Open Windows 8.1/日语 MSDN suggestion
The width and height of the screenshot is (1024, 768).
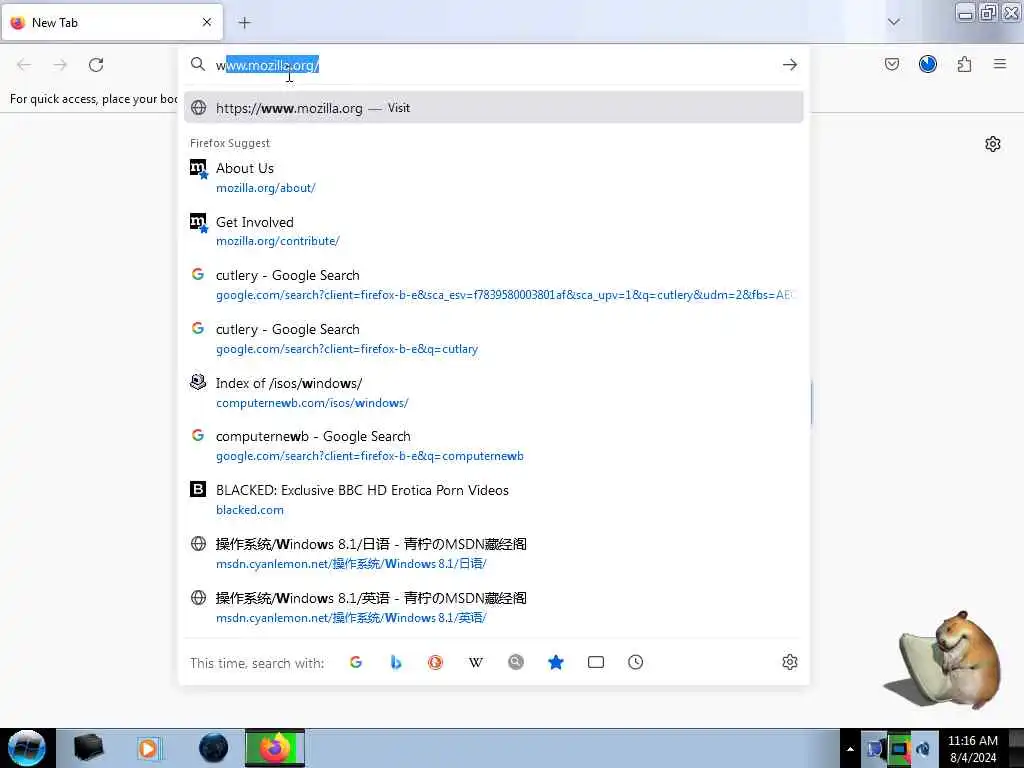tap(494, 554)
